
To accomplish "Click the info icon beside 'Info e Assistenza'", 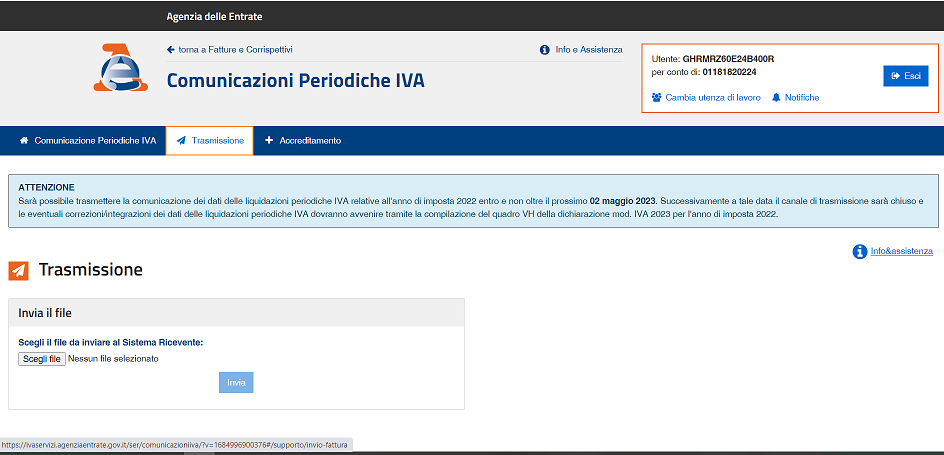I will pos(545,50).
